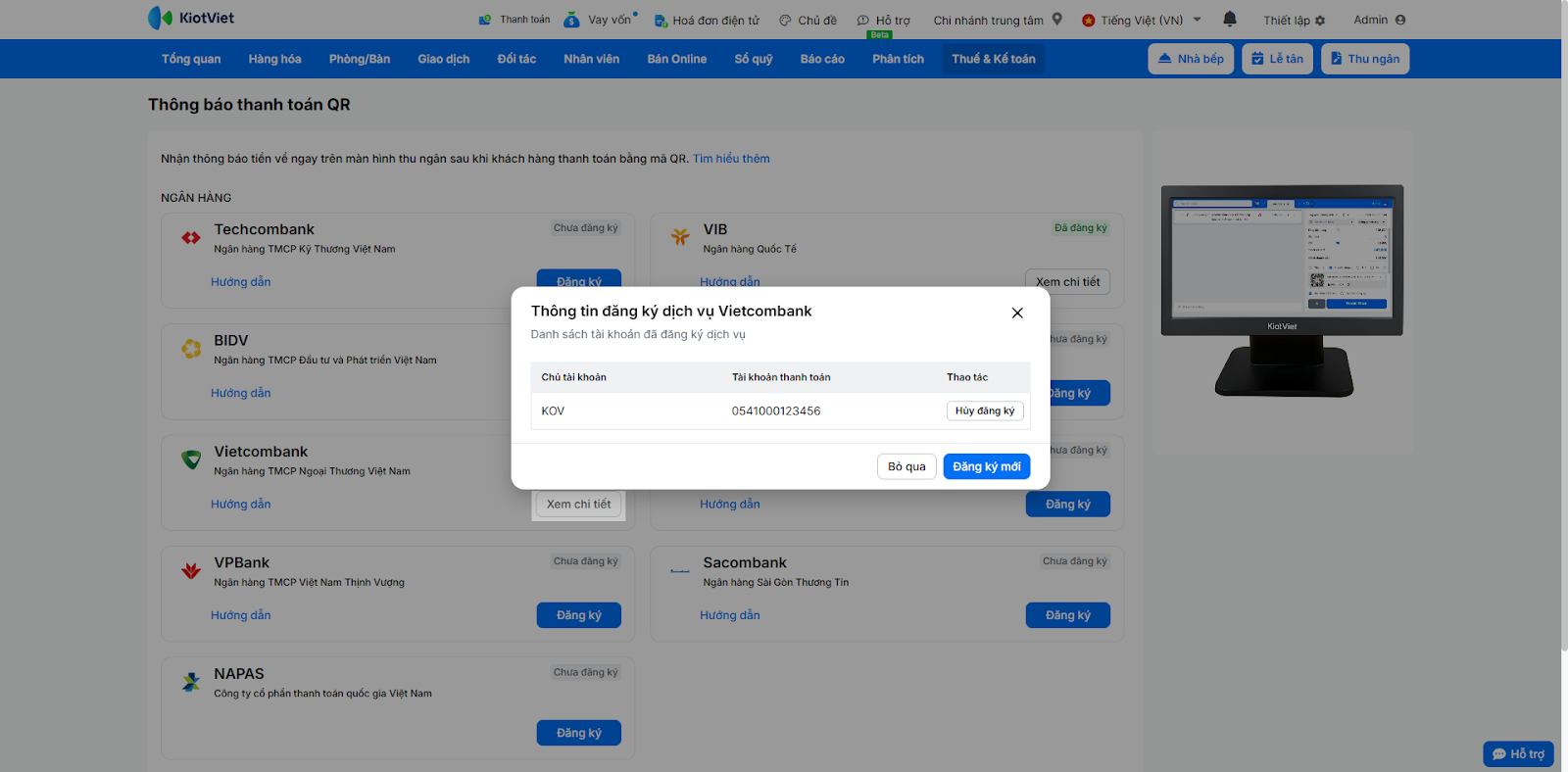Open Vay vốn loan link
Screen dimensions: 1568x772
(600, 20)
